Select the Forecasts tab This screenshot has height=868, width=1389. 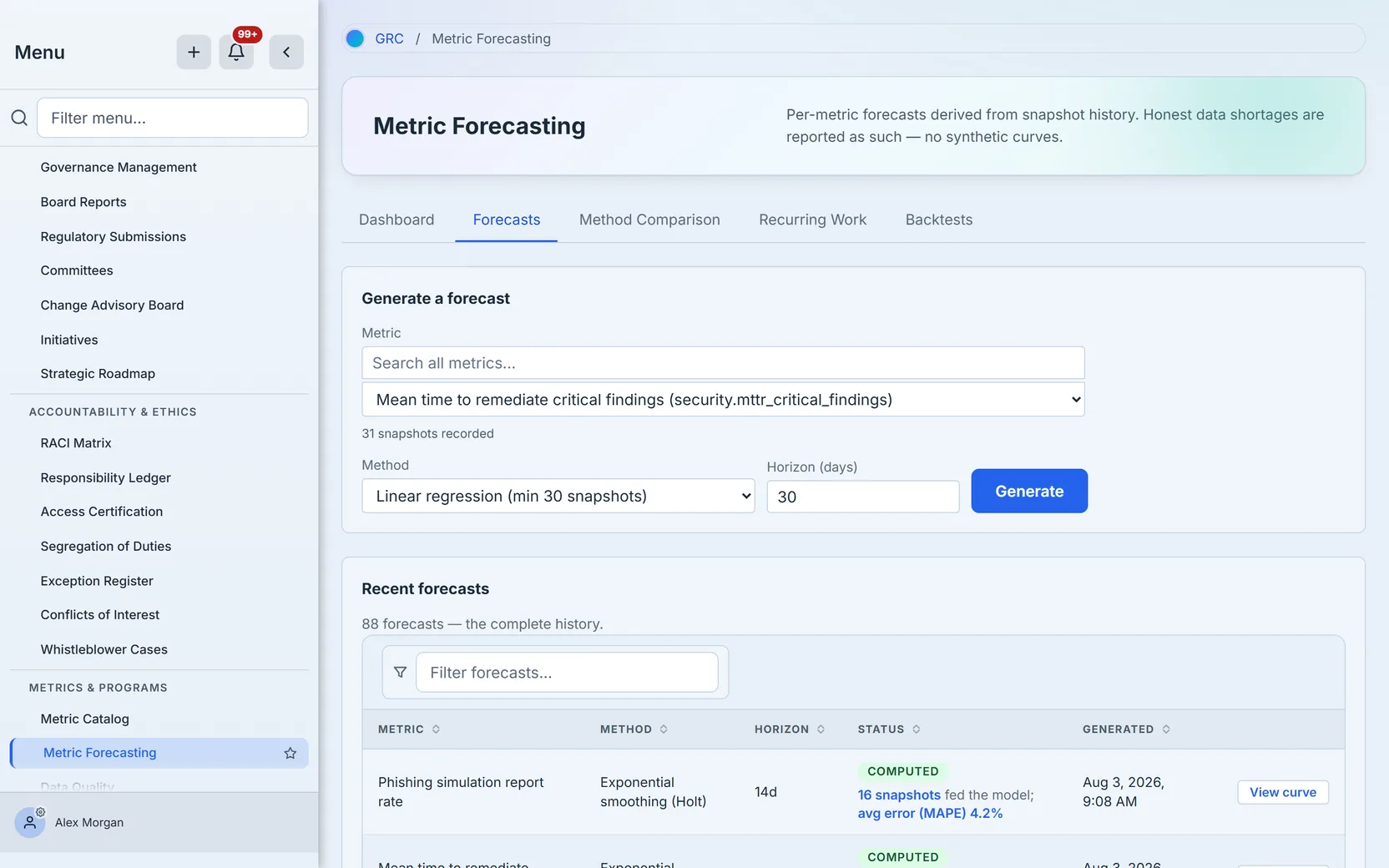pyautogui.click(x=507, y=220)
